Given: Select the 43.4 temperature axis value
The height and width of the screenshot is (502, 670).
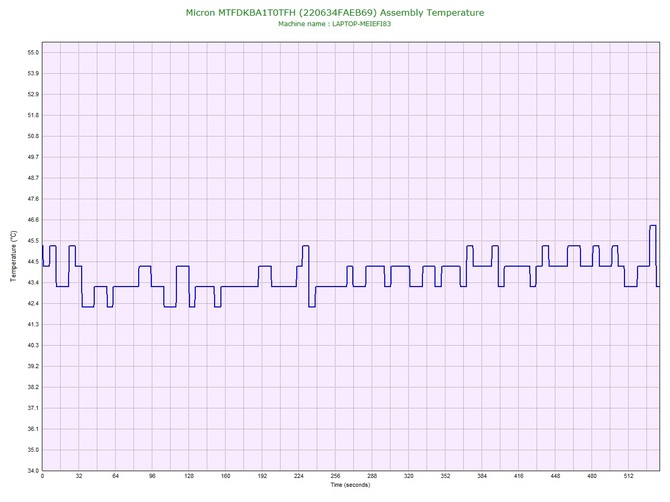Looking at the screenshot, I should (33, 282).
